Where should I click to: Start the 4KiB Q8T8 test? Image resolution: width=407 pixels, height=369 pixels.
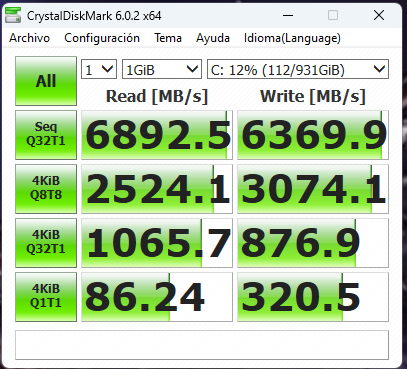(x=46, y=189)
